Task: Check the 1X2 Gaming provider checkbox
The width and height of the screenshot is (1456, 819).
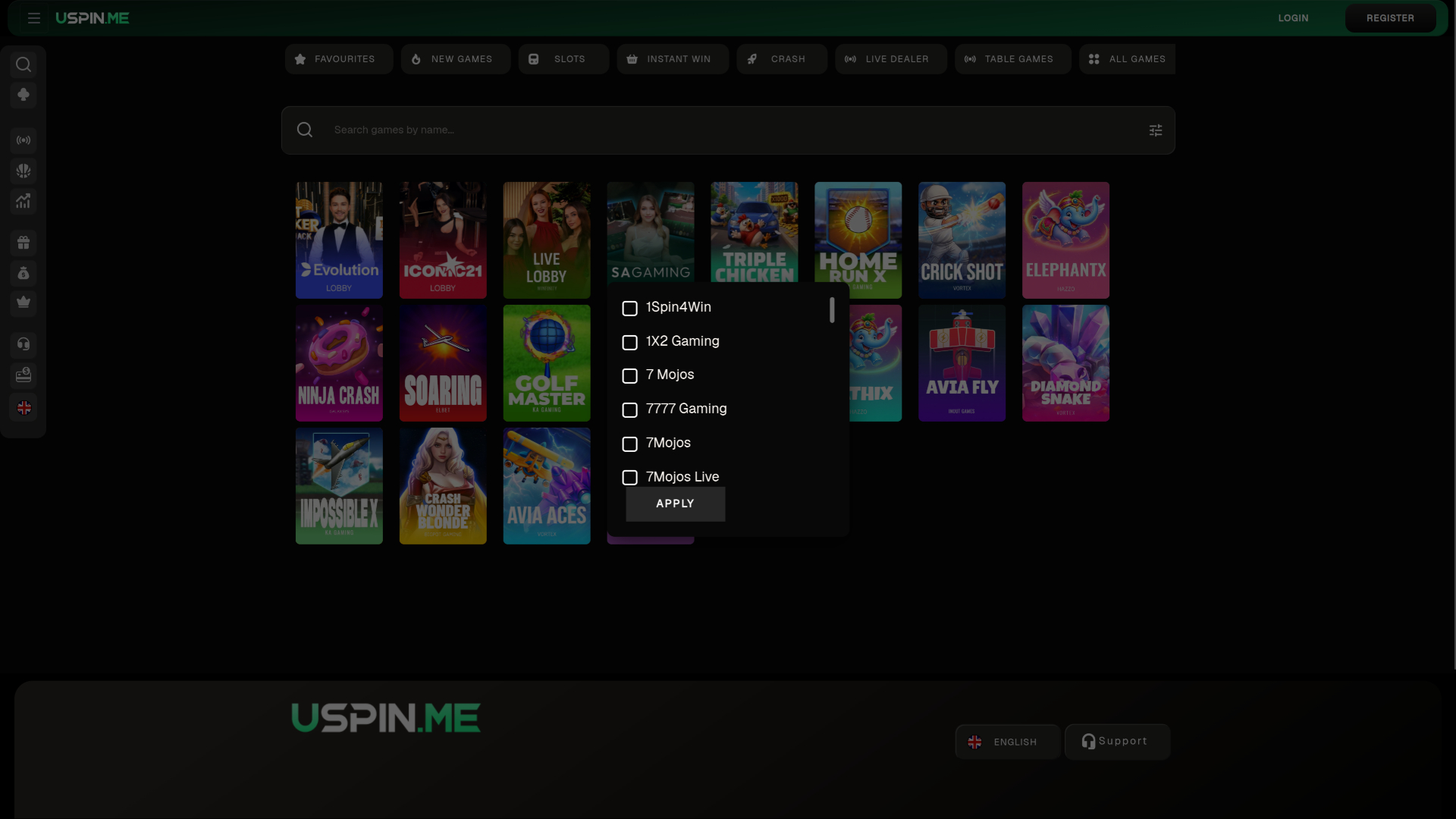Action: coord(629,343)
